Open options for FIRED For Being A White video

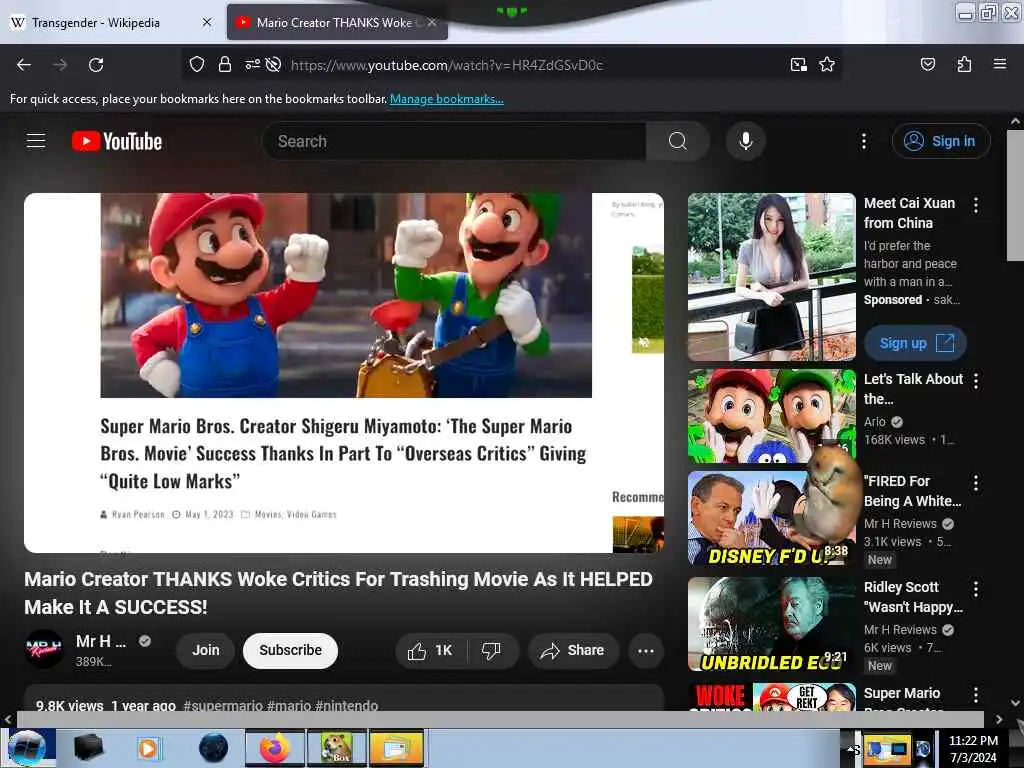[x=976, y=483]
